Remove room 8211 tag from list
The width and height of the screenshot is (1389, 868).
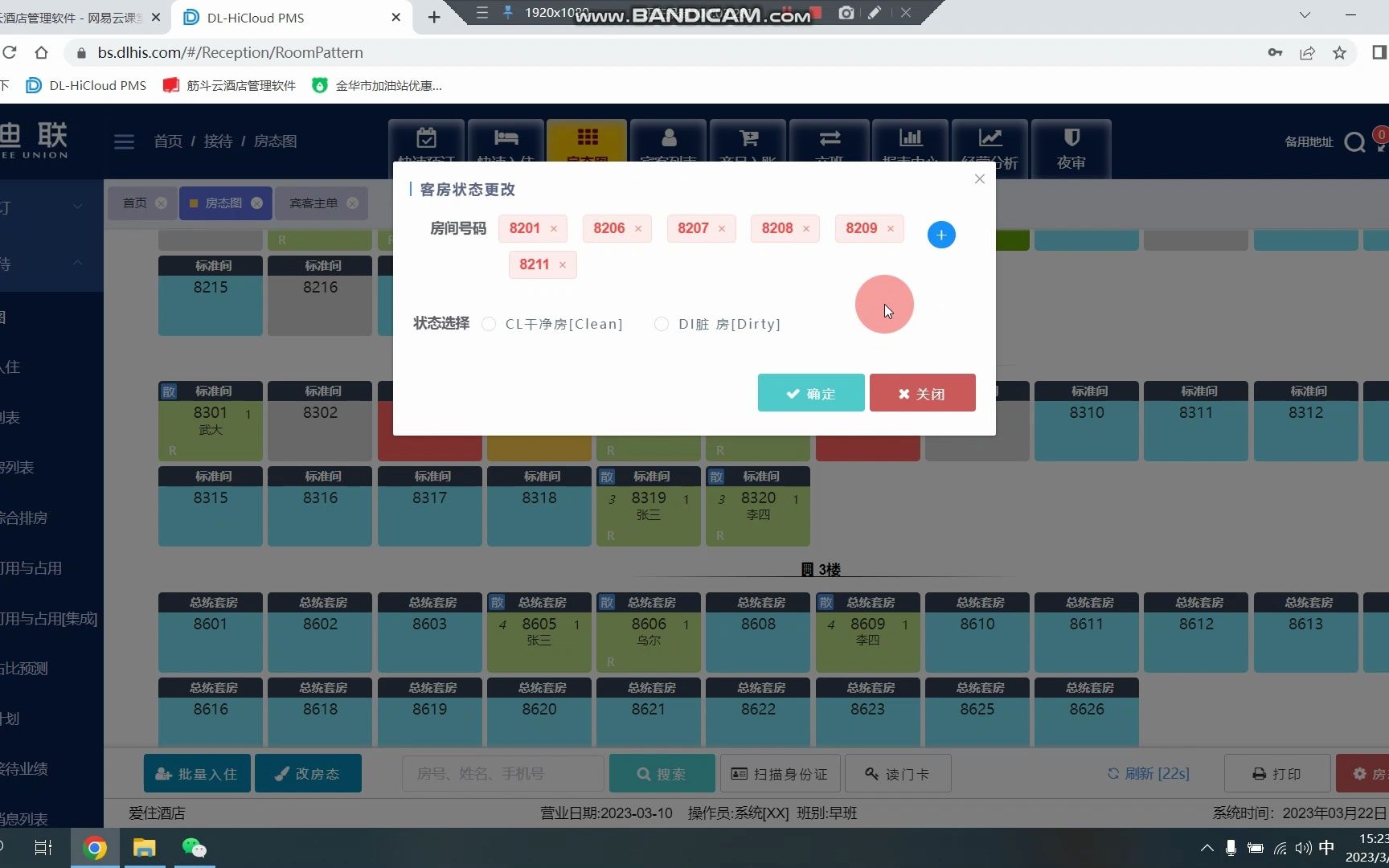[563, 265]
